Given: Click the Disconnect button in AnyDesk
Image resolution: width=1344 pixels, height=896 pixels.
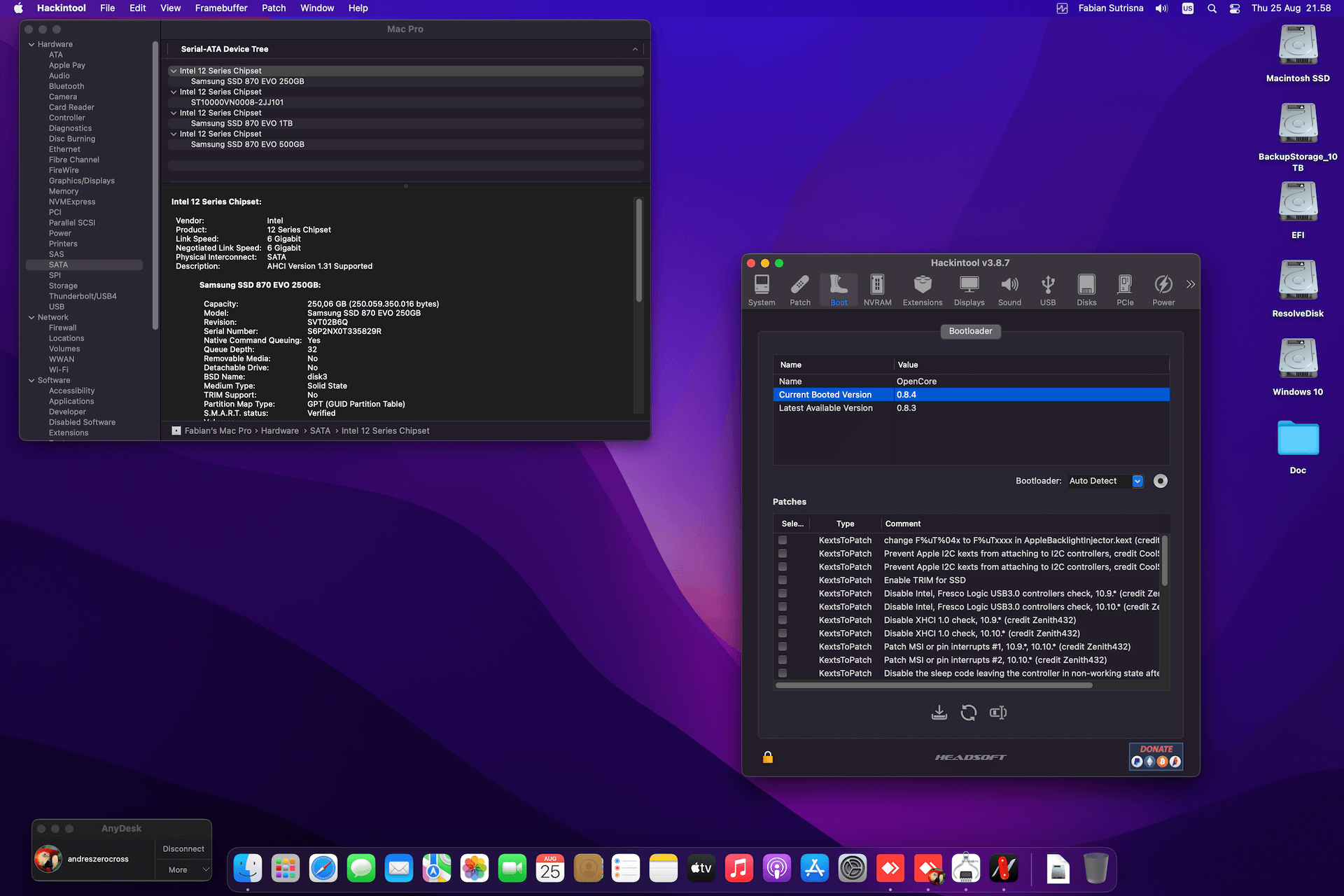Looking at the screenshot, I should point(183,848).
